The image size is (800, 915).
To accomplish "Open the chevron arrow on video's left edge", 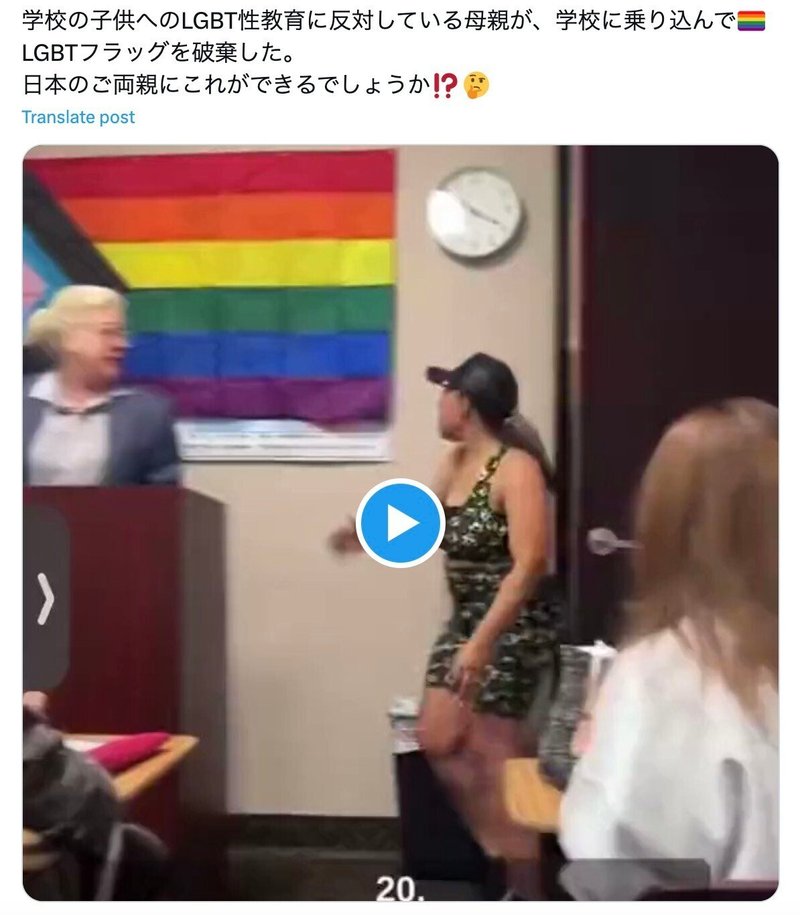I will [x=46, y=599].
